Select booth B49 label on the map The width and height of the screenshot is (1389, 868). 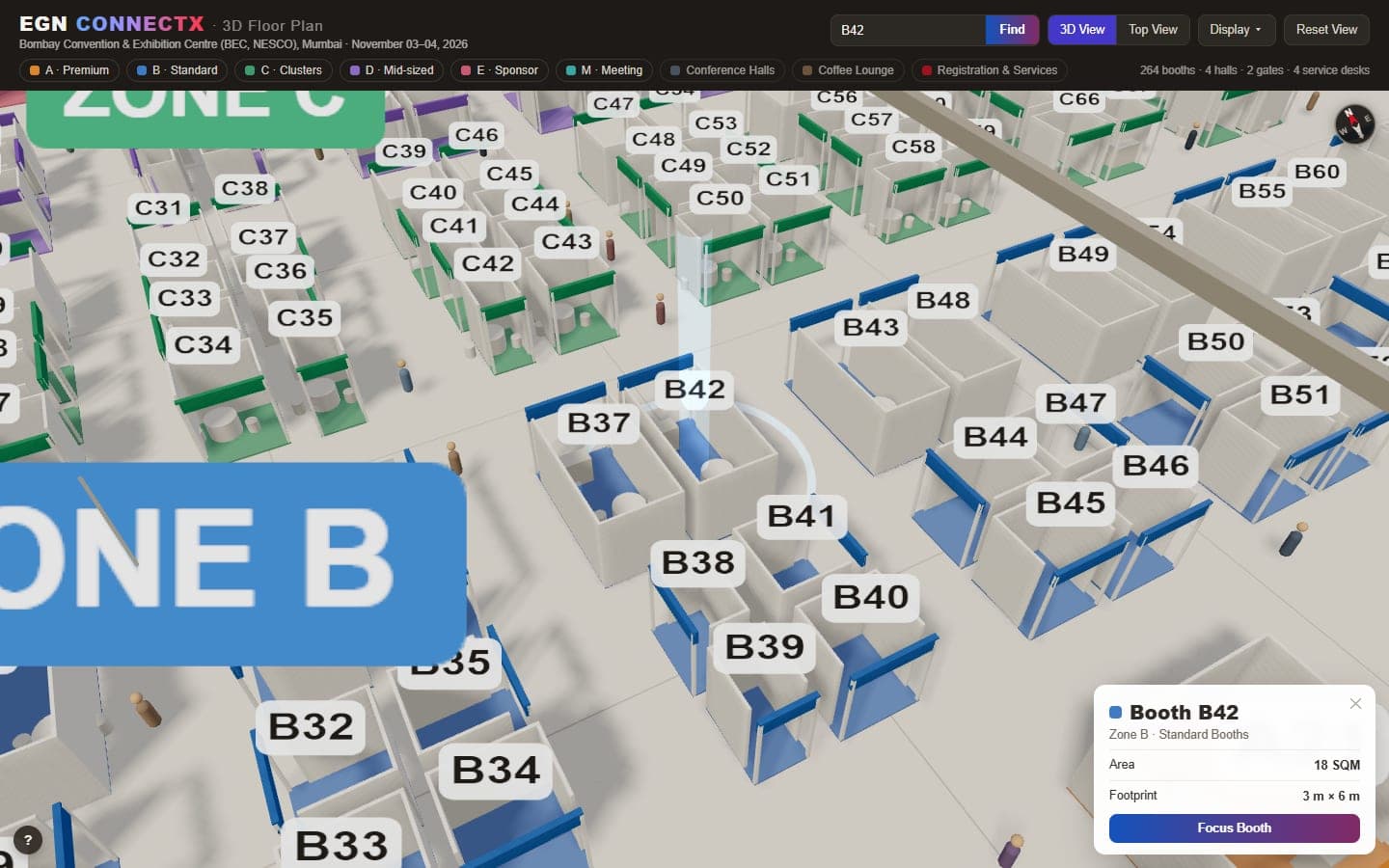click(1083, 255)
